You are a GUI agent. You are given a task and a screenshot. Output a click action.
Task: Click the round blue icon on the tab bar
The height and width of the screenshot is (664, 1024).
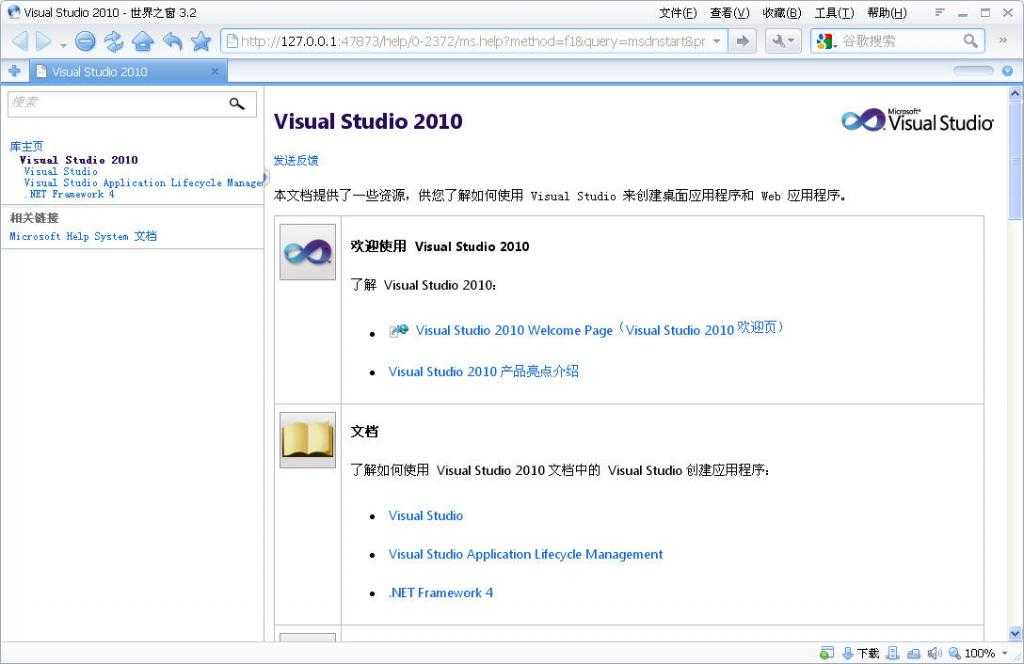point(1008,71)
